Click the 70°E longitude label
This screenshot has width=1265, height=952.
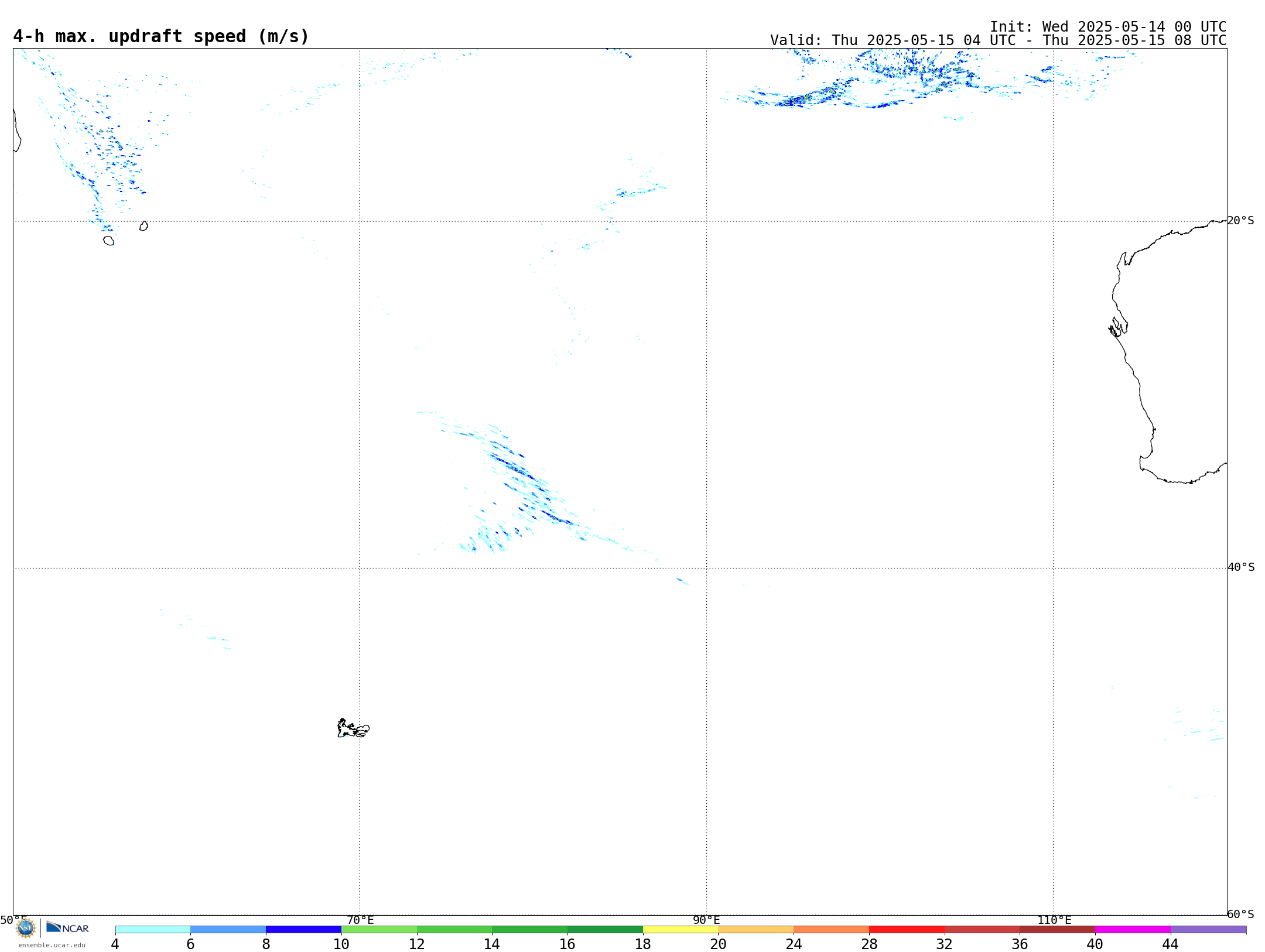pyautogui.click(x=360, y=920)
